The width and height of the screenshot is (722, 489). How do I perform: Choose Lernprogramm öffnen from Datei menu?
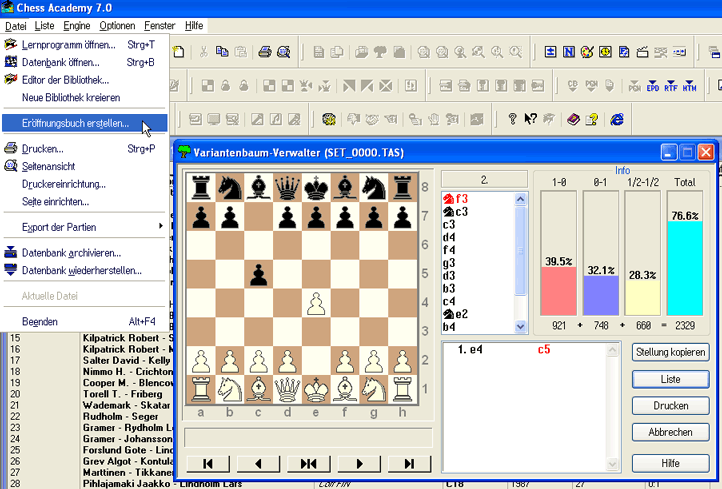[85, 45]
